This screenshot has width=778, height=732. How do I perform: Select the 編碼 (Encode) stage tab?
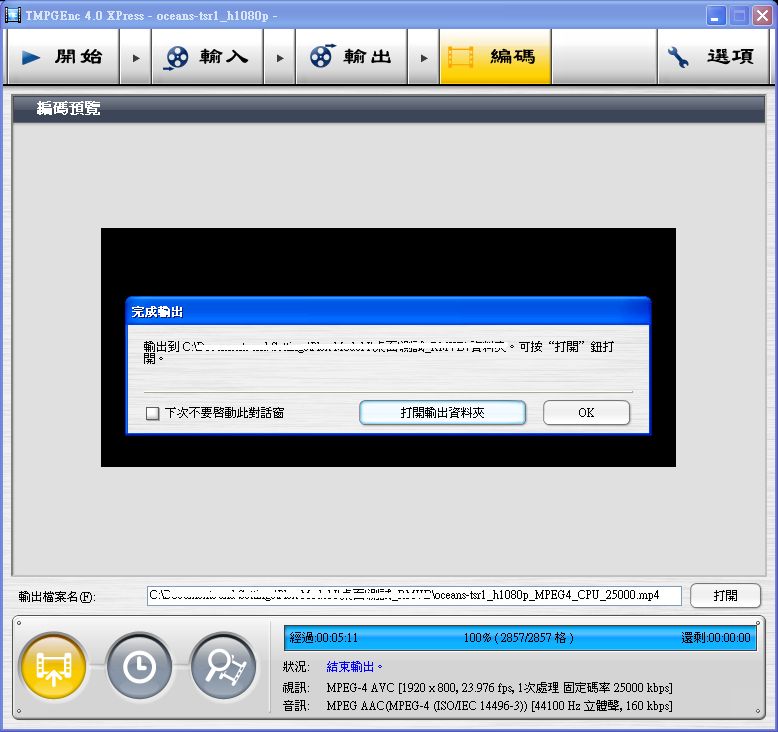[x=495, y=57]
